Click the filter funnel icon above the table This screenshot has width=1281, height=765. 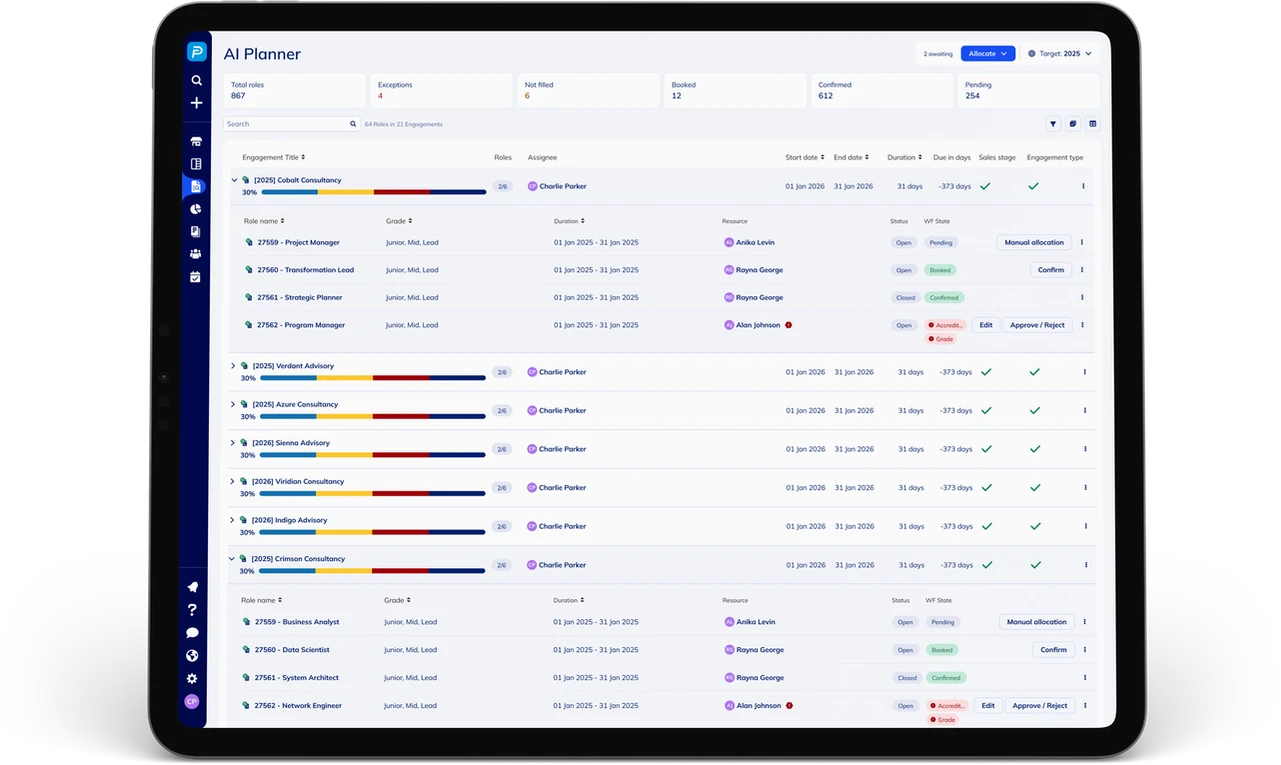1053,124
